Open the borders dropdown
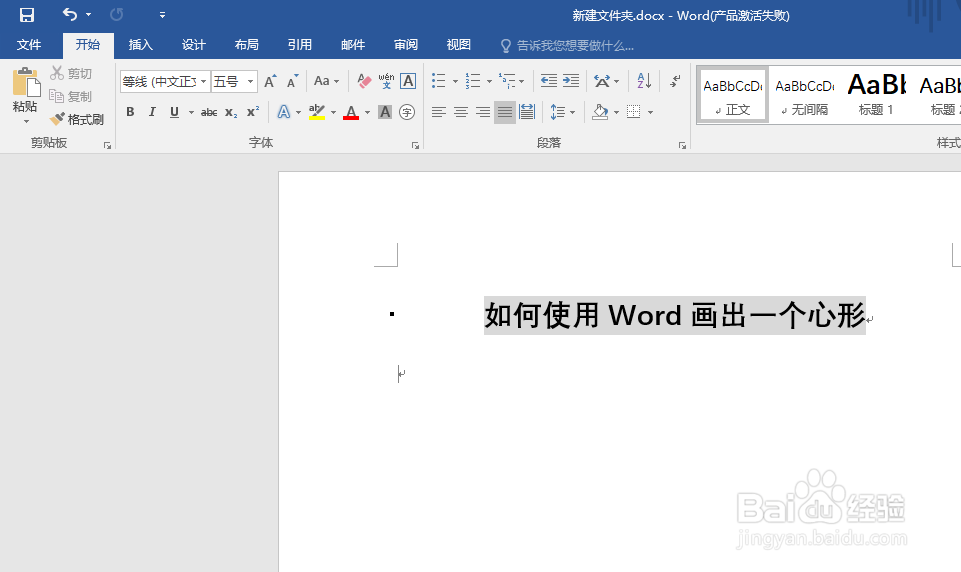The height and width of the screenshot is (572, 961). [650, 113]
